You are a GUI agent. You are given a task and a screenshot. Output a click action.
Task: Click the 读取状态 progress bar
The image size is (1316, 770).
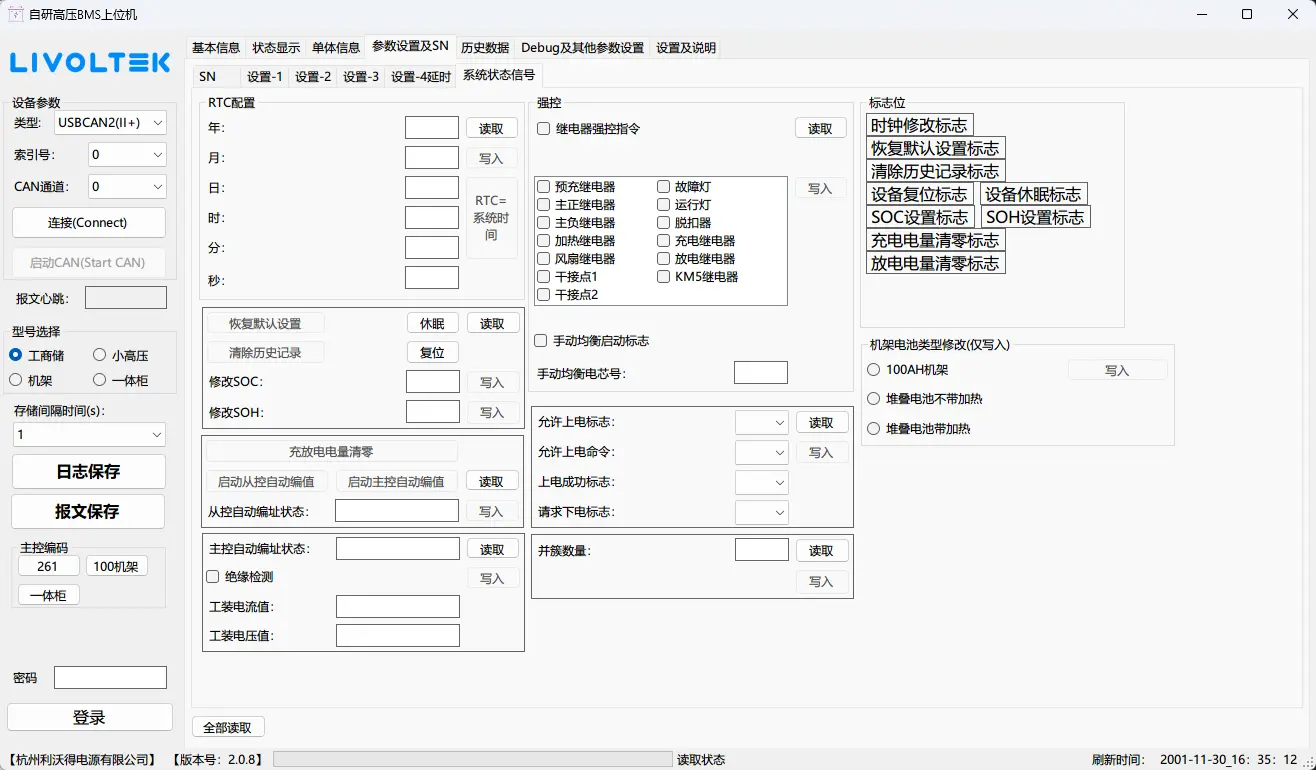473,760
